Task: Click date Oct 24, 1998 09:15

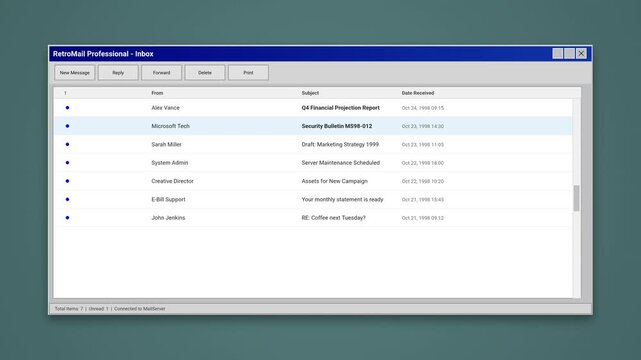Action: (422, 108)
